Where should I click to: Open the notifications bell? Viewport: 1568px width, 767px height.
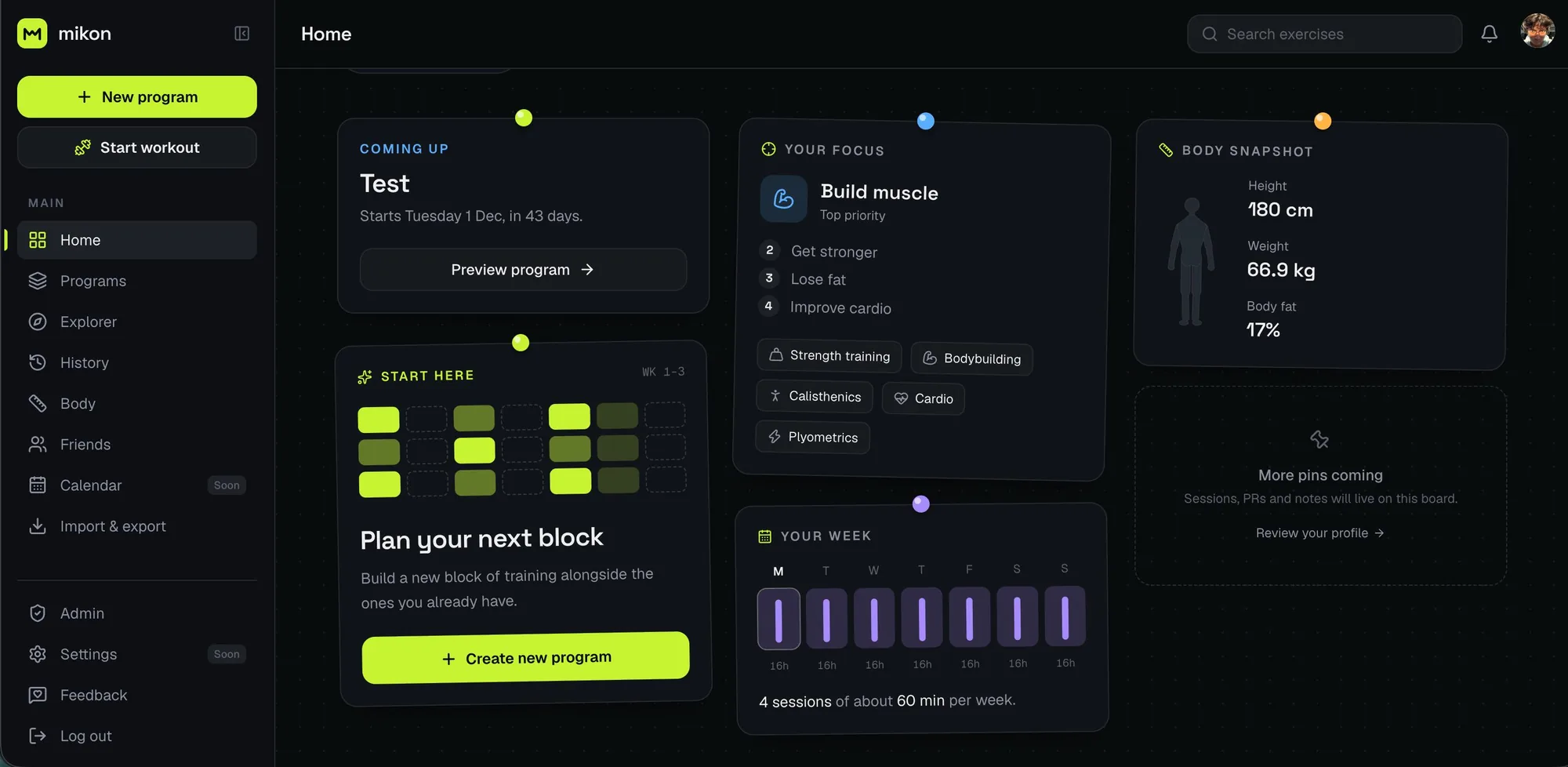pyautogui.click(x=1489, y=34)
